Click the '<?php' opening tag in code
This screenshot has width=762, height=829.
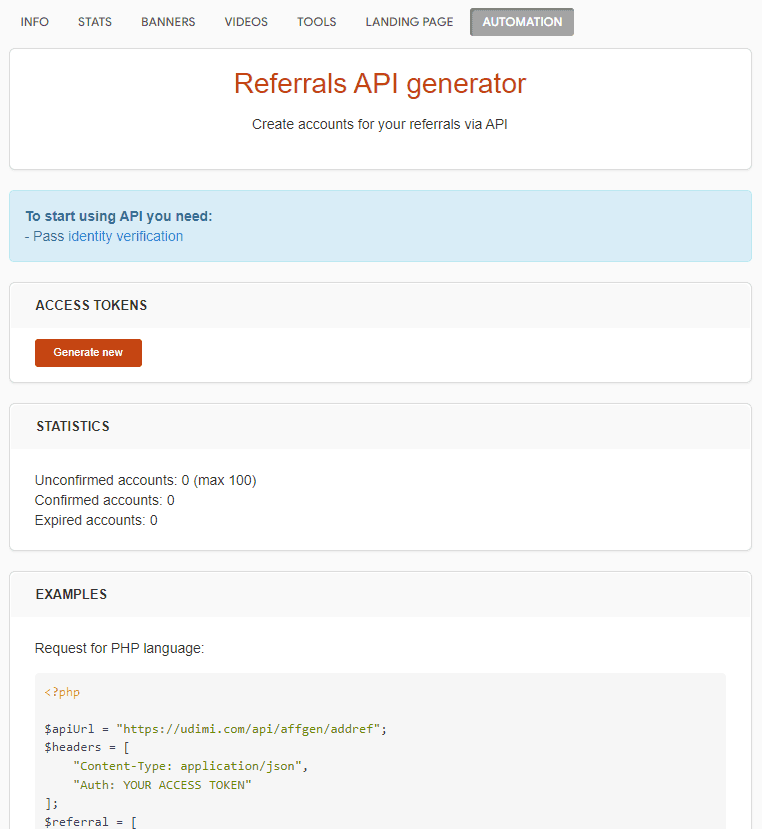62,692
